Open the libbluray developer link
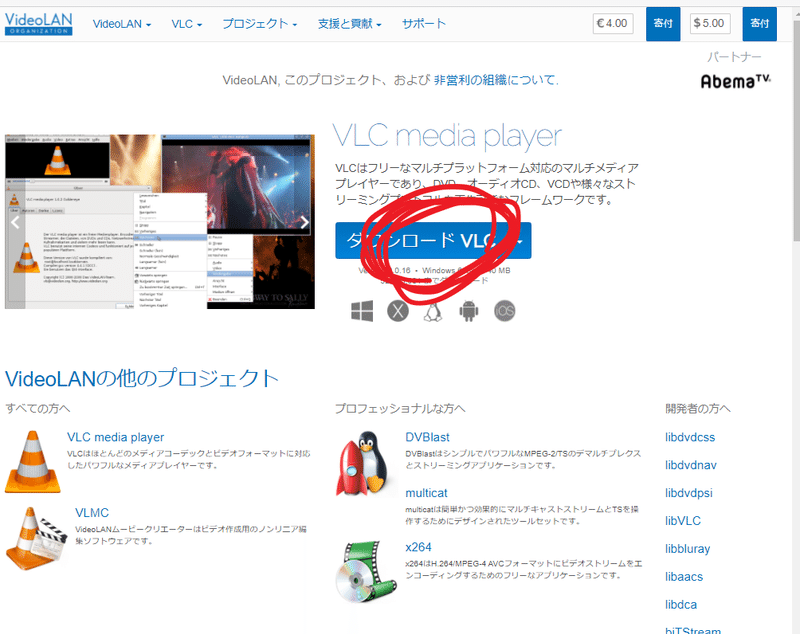 687,549
